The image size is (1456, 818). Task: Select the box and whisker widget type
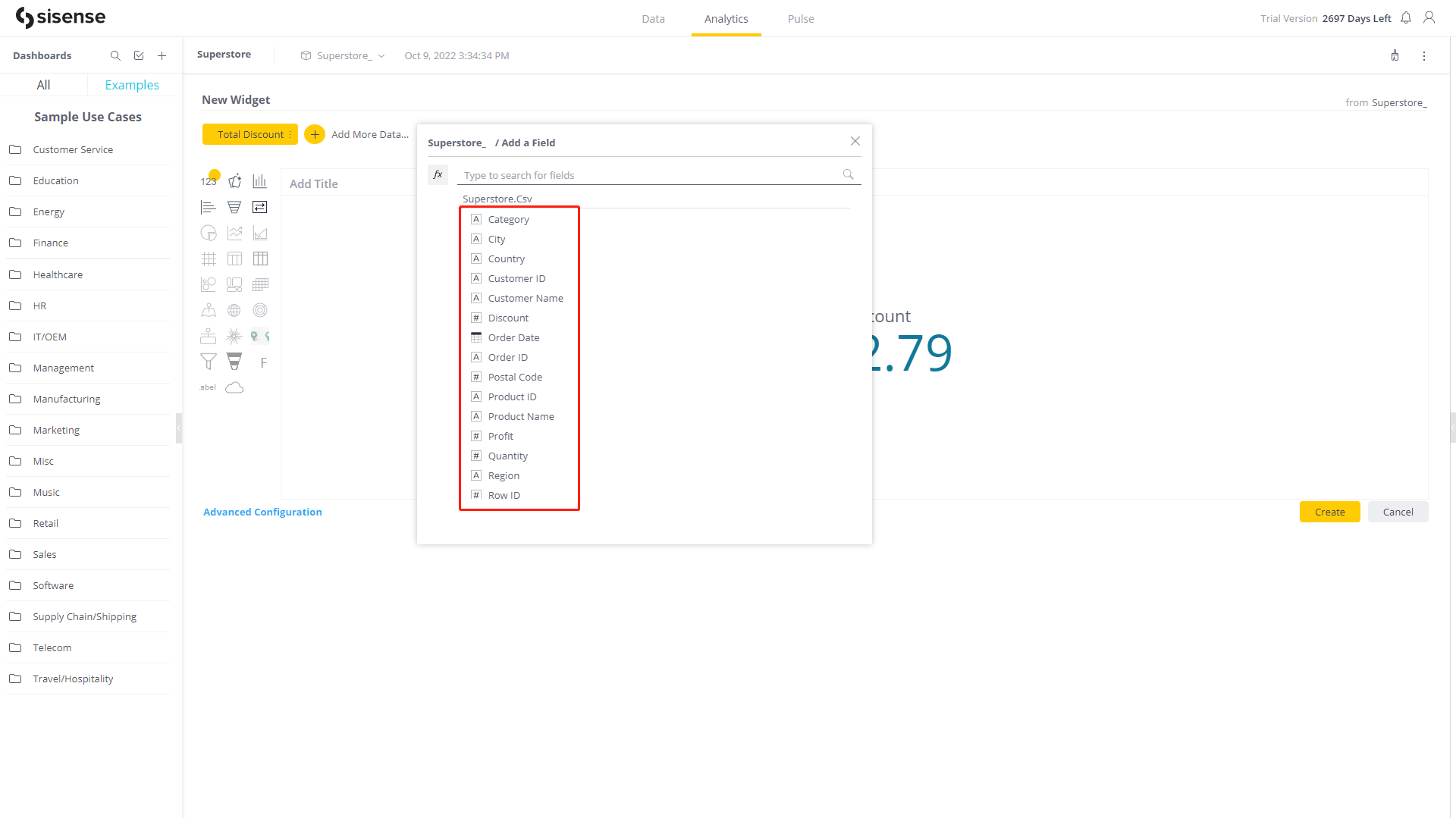209,336
